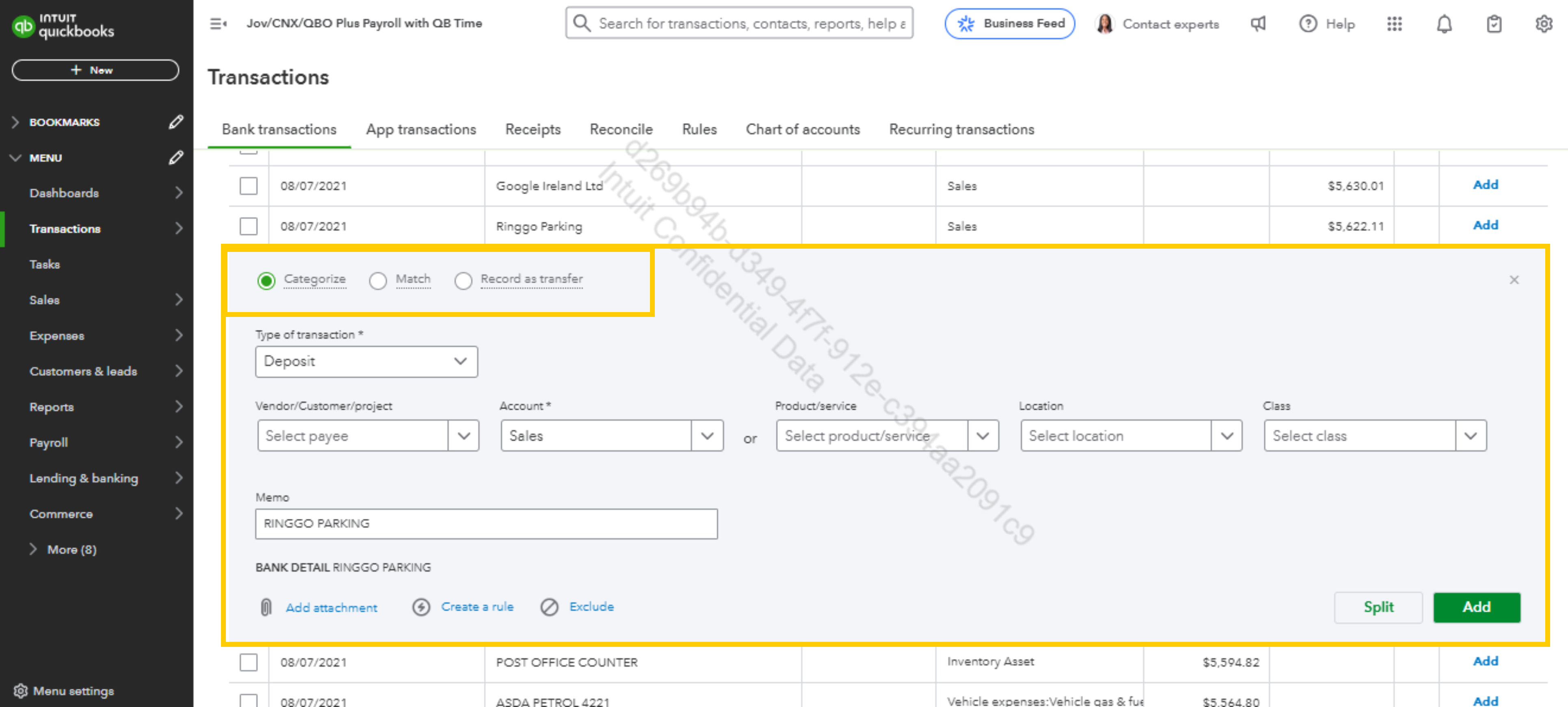
Task: Select the Categorize radio button
Action: 266,280
